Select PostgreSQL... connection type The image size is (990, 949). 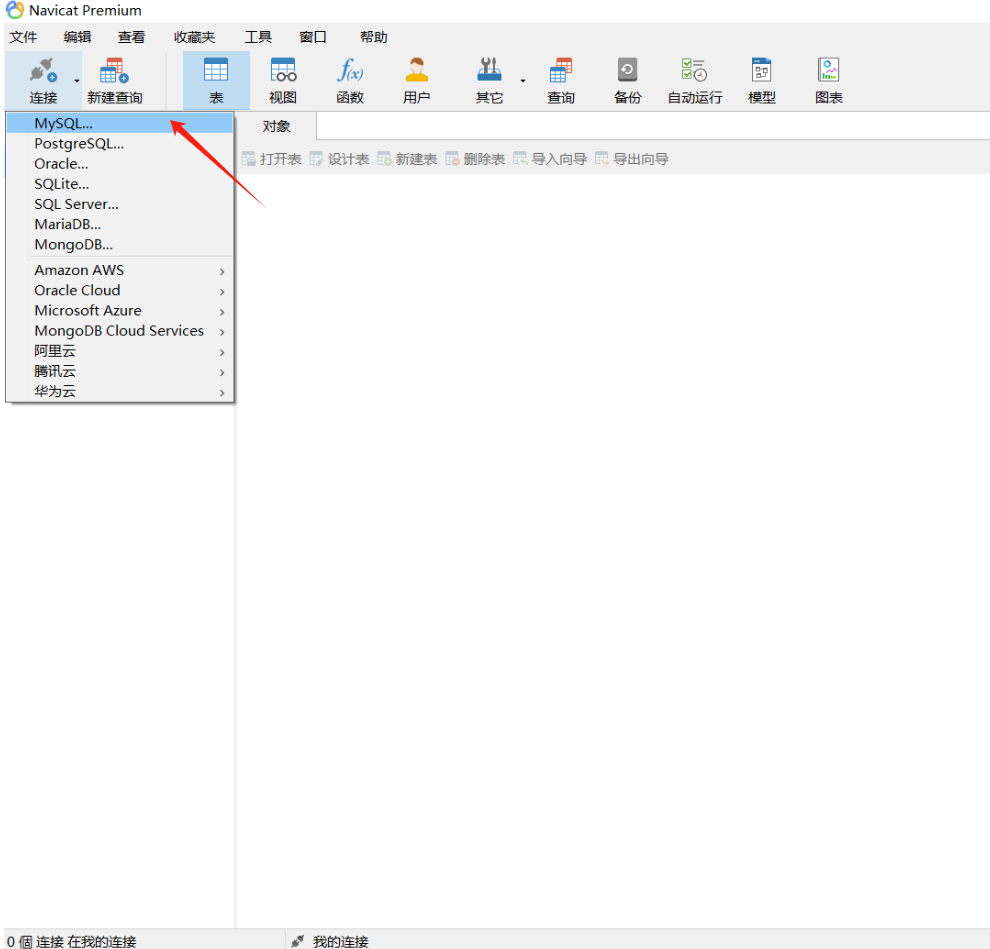click(79, 144)
